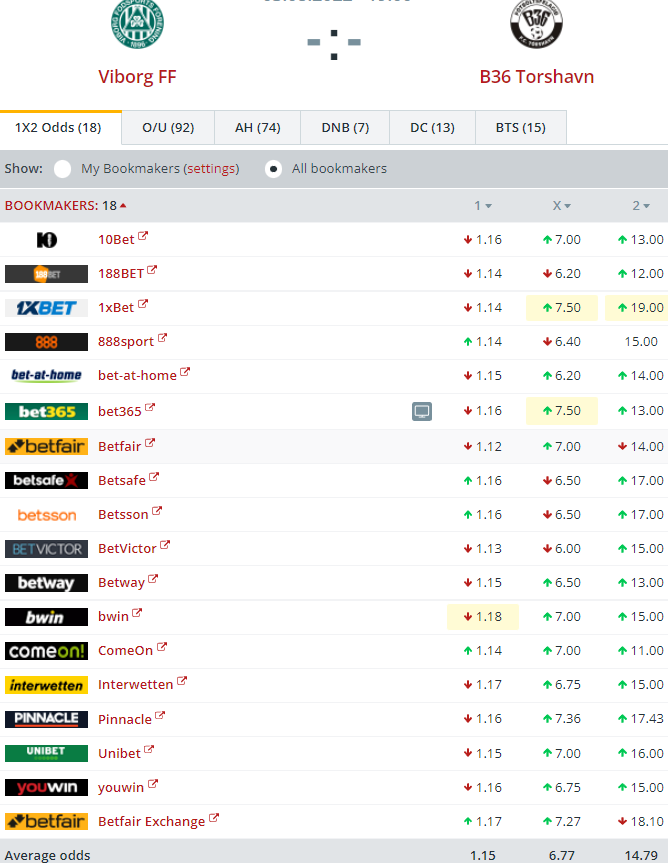The image size is (668, 863).
Task: Open the bookmaker settings link
Action: 211,169
